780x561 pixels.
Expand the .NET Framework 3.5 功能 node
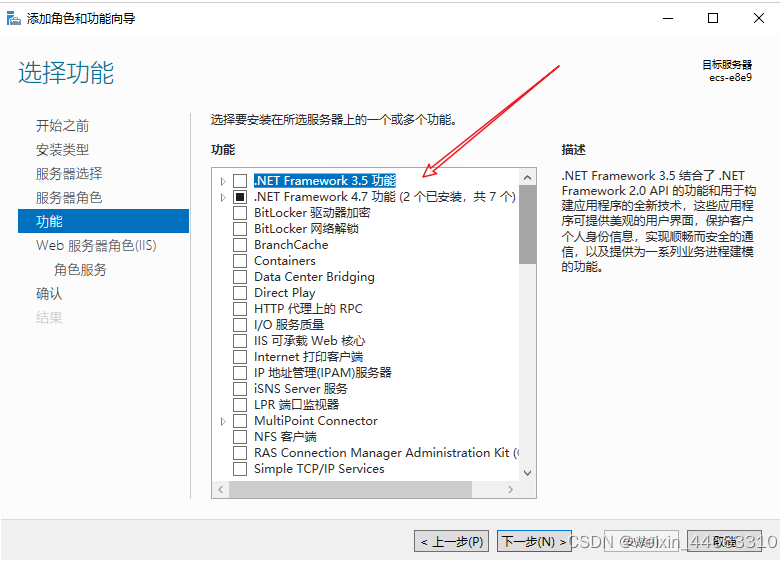click(x=223, y=181)
